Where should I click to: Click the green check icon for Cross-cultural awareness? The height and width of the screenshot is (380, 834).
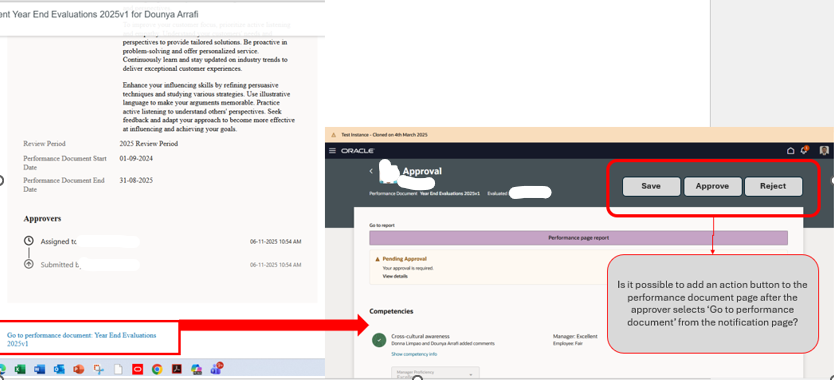(379, 340)
